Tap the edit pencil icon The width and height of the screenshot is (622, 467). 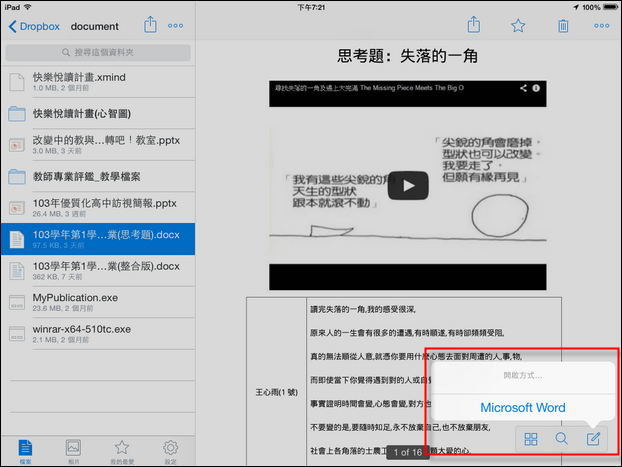pyautogui.click(x=593, y=438)
